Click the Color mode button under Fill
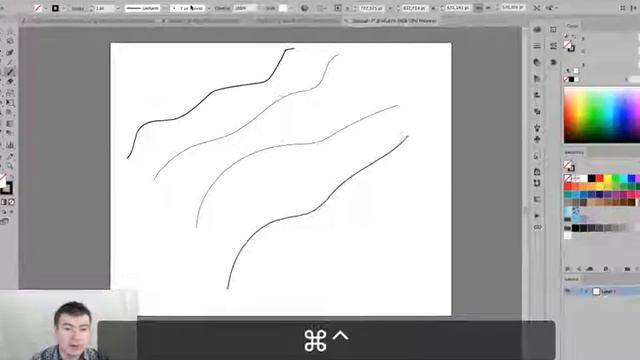The width and height of the screenshot is (640, 360). click(x=4, y=202)
